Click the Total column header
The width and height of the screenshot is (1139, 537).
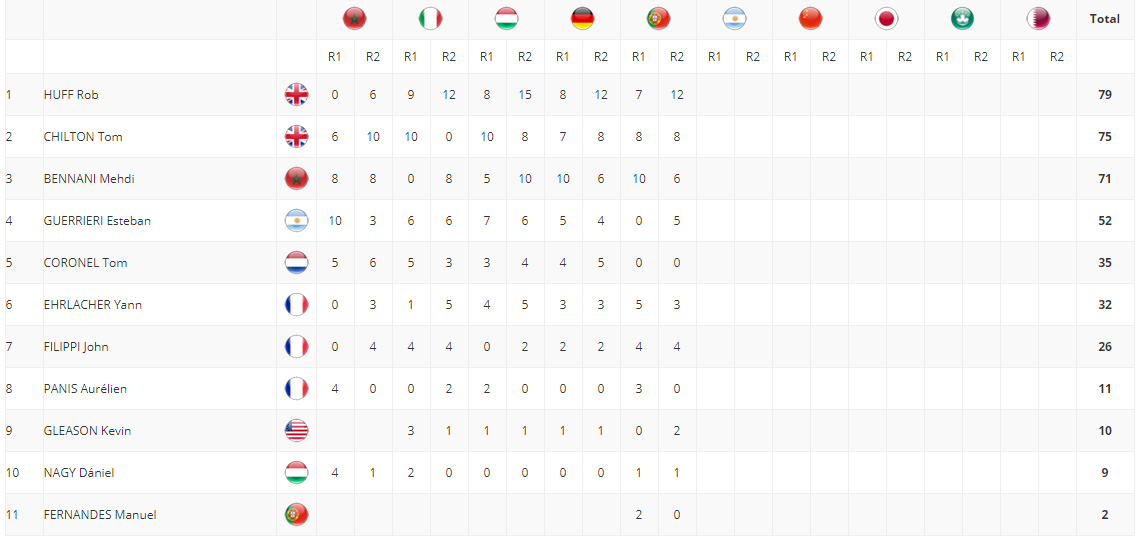pos(1105,19)
